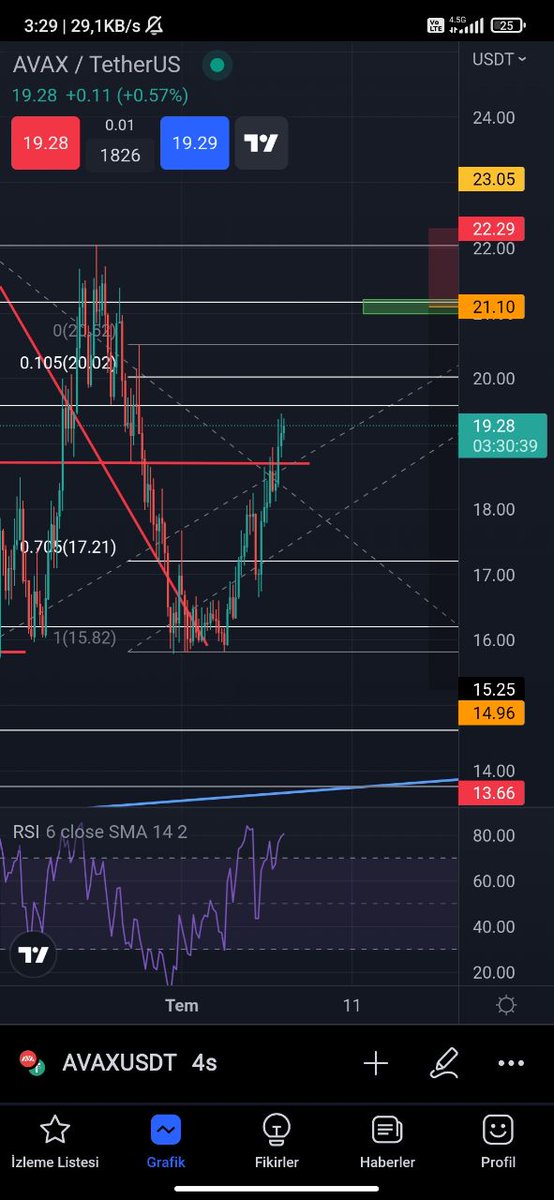Open the Haberler tab
The height and width of the screenshot is (1200, 554).
coord(387,1143)
